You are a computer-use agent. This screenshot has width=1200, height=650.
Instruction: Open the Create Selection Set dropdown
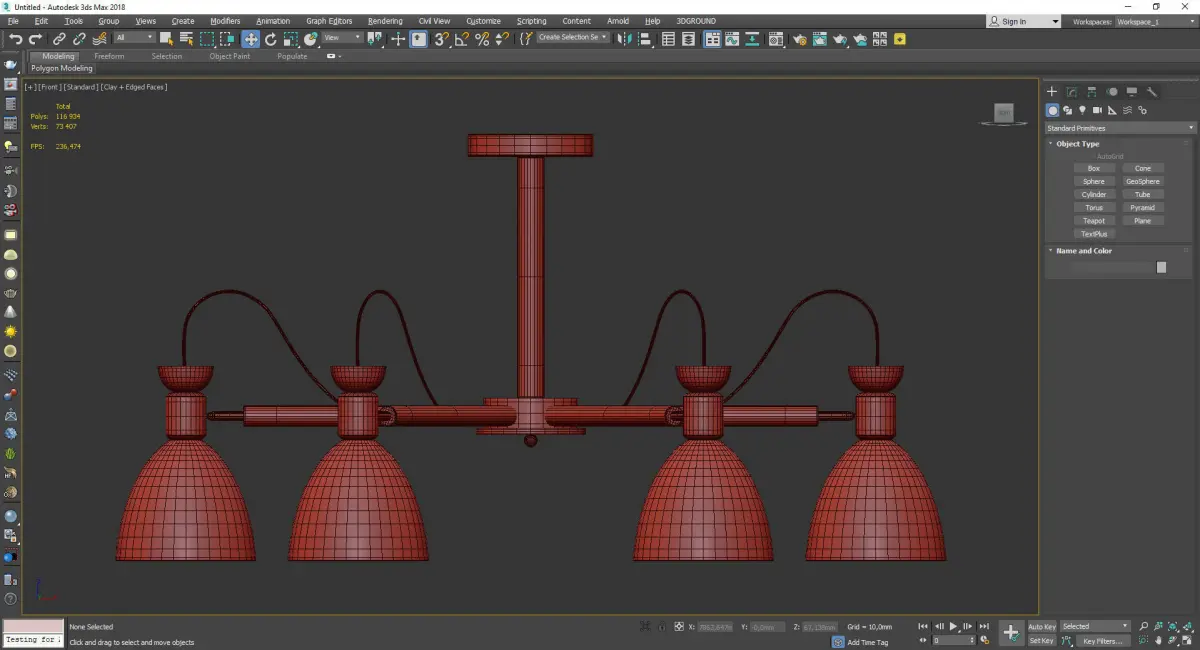573,37
